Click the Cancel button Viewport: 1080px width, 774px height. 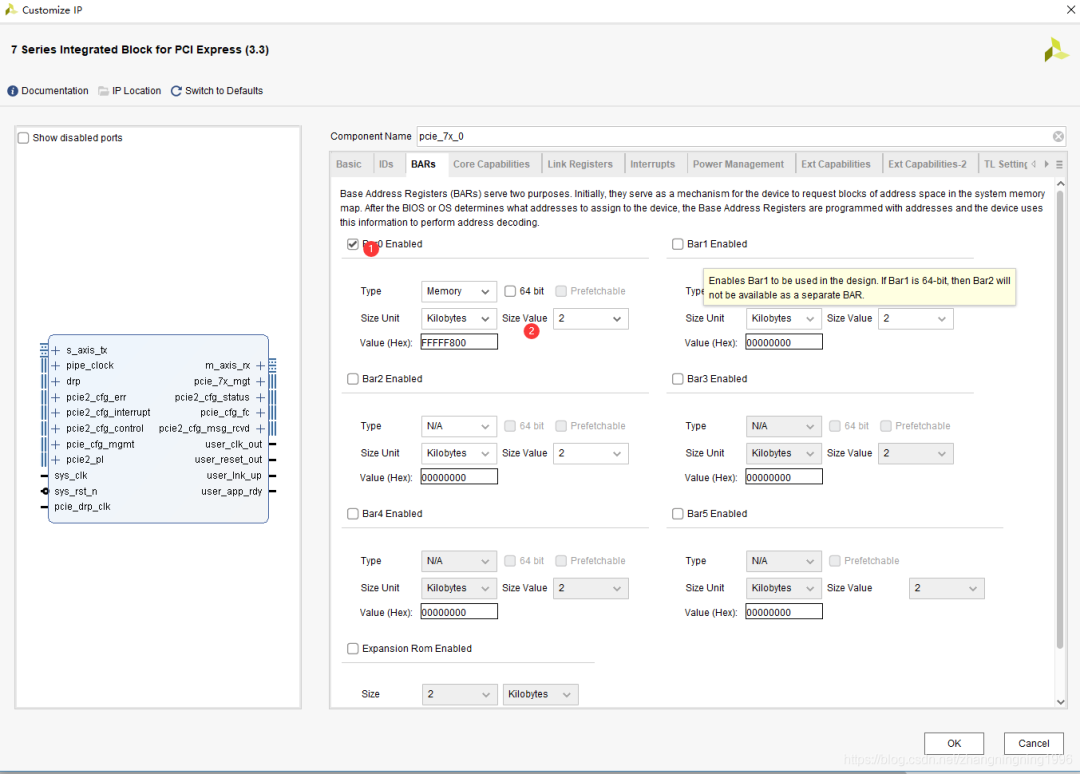click(1033, 743)
